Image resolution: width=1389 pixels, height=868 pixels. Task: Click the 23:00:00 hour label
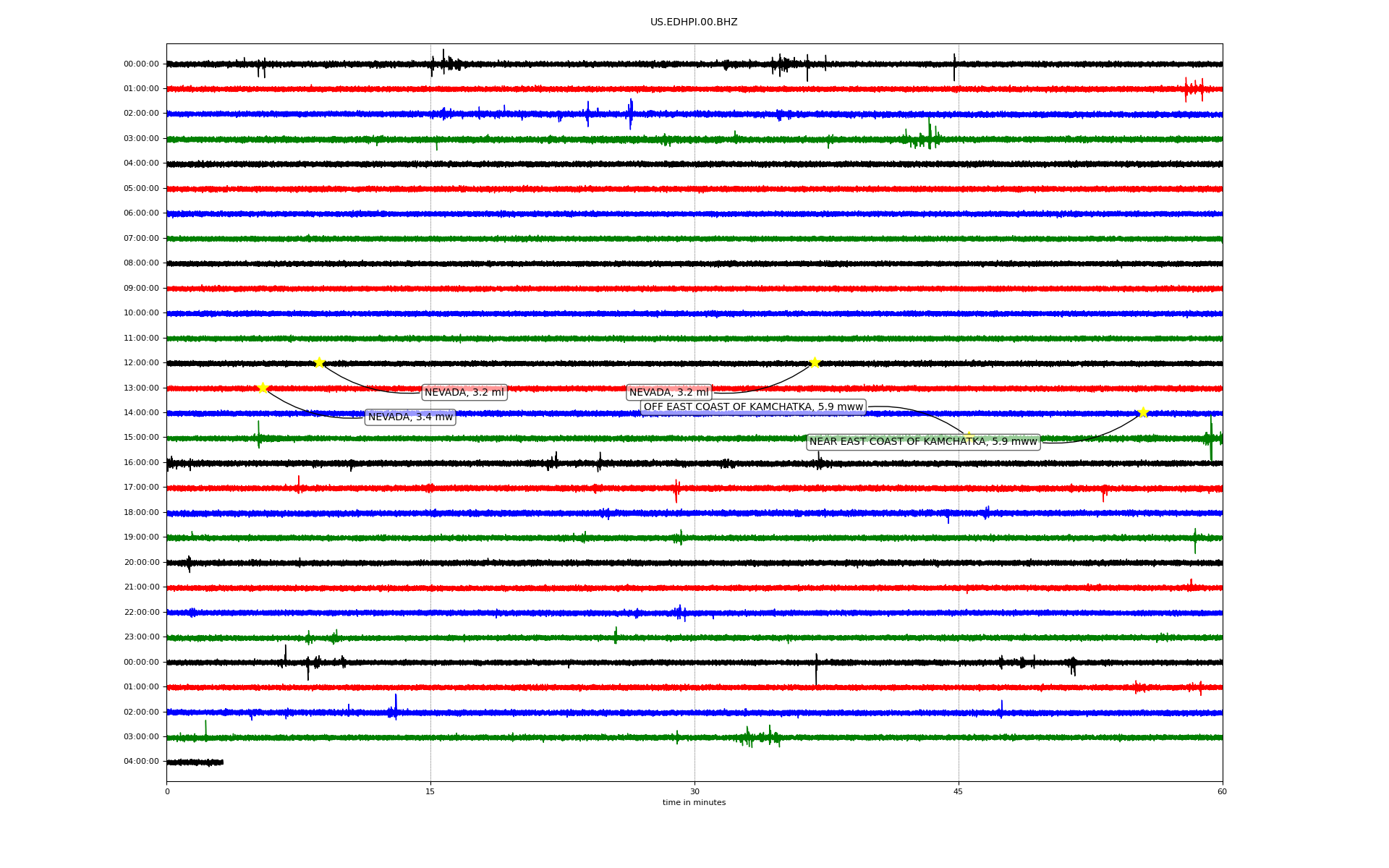pyautogui.click(x=141, y=637)
